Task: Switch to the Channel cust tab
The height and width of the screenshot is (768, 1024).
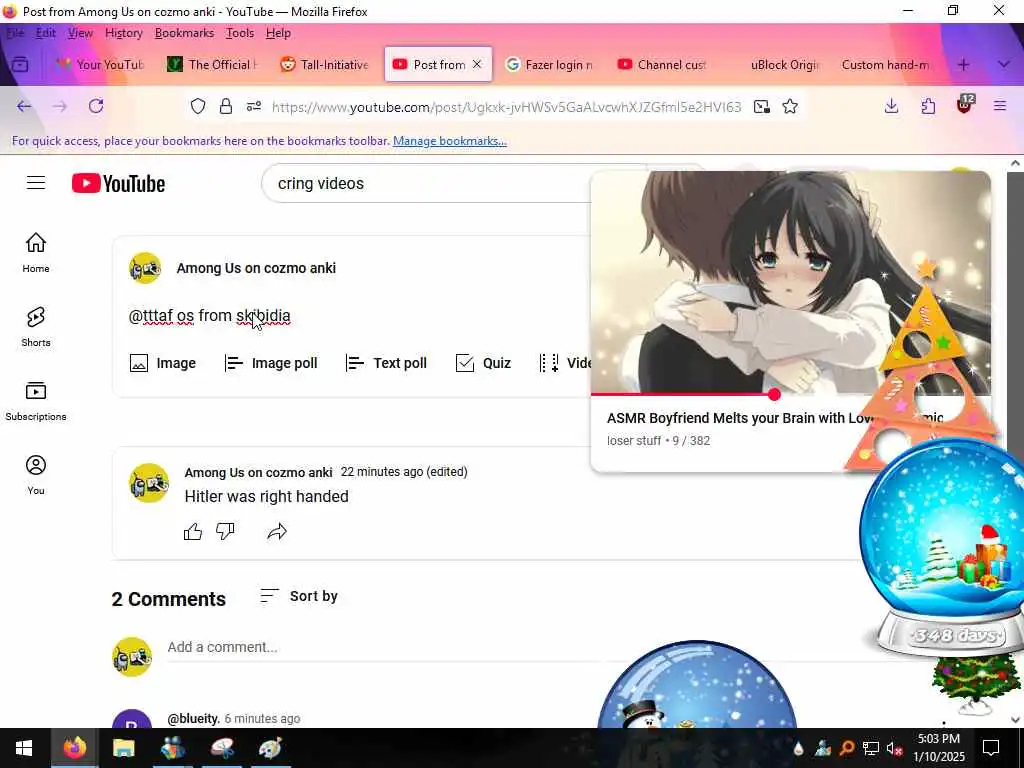Action: click(662, 64)
